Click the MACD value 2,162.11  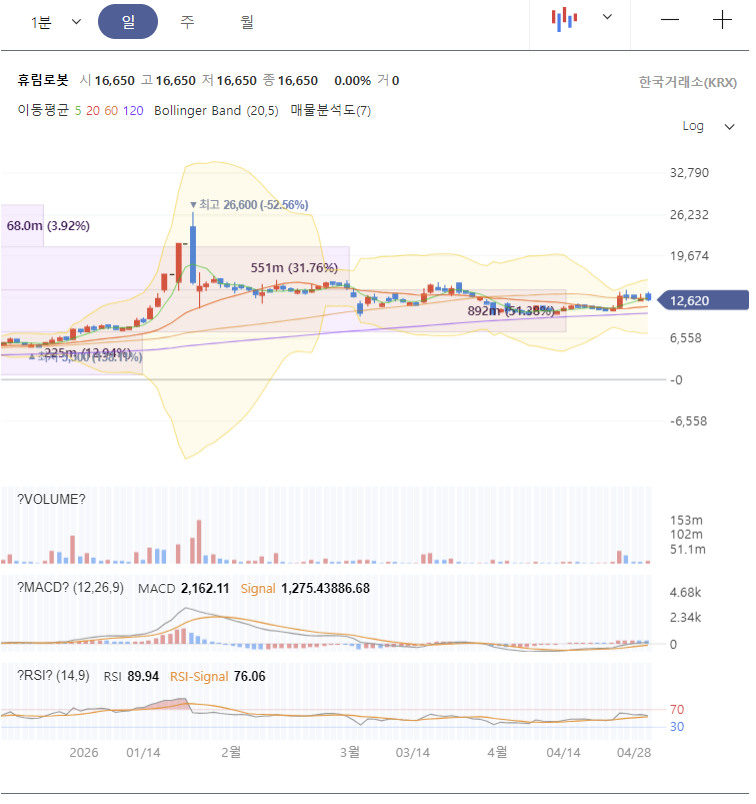(x=205, y=588)
